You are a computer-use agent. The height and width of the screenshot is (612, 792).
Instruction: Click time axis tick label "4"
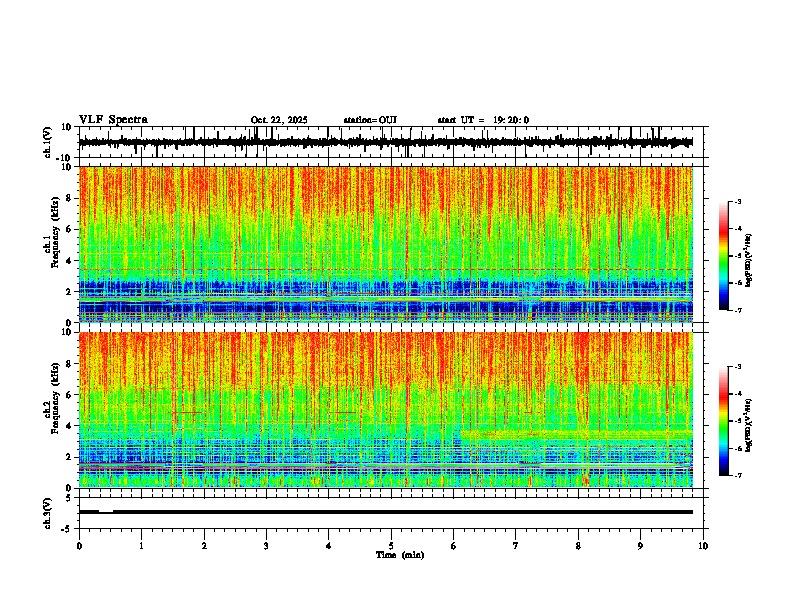(329, 546)
